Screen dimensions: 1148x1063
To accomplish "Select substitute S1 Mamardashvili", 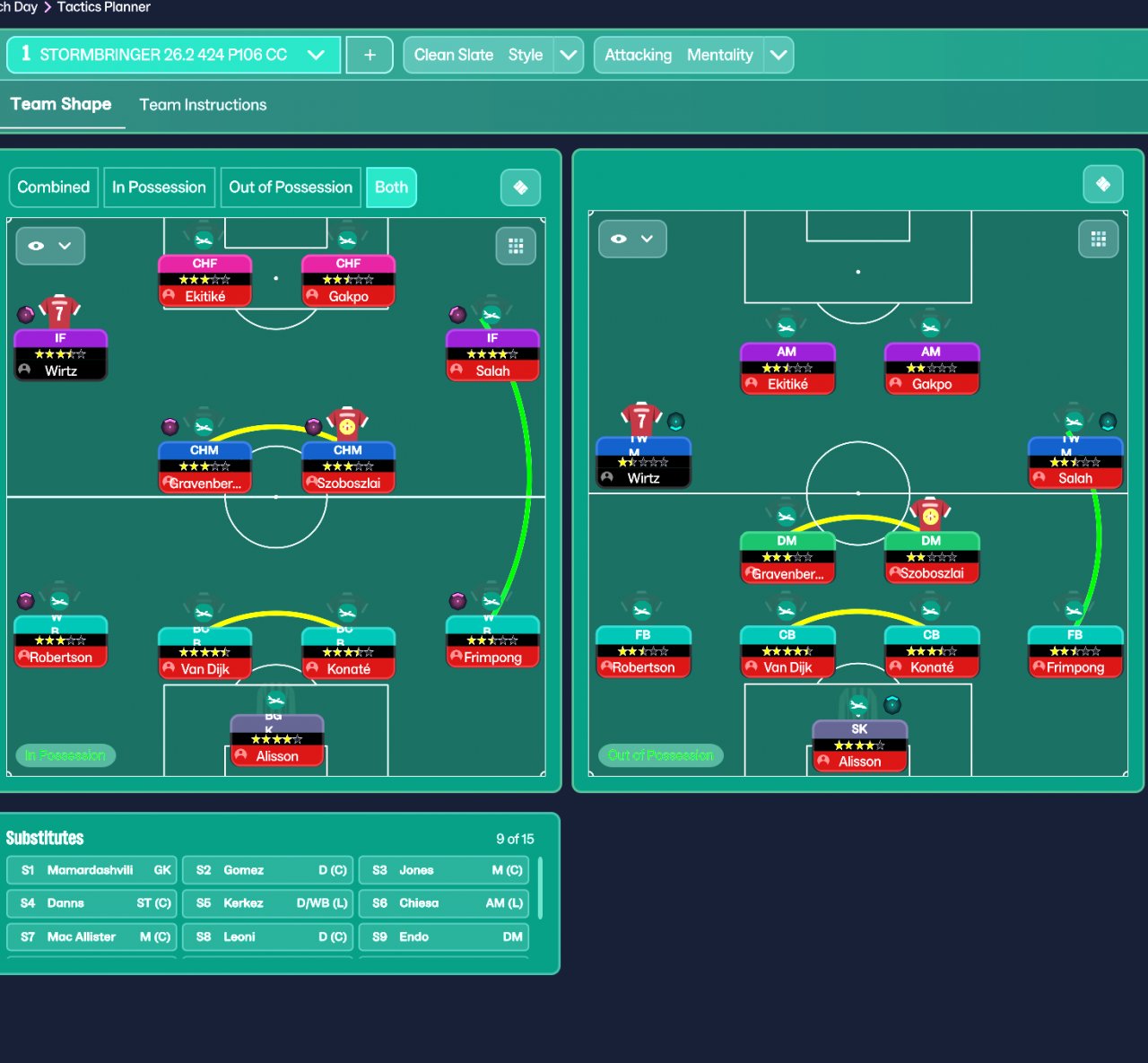I will tap(91, 870).
